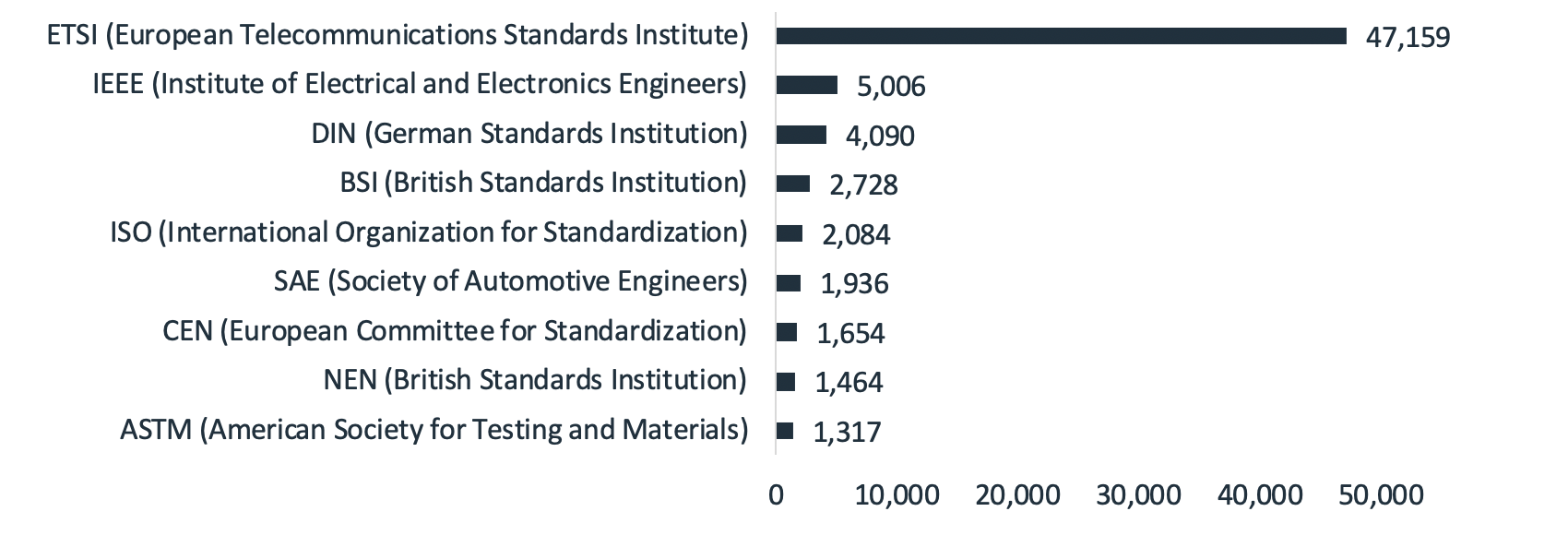Click the ASTM category label

(434, 430)
